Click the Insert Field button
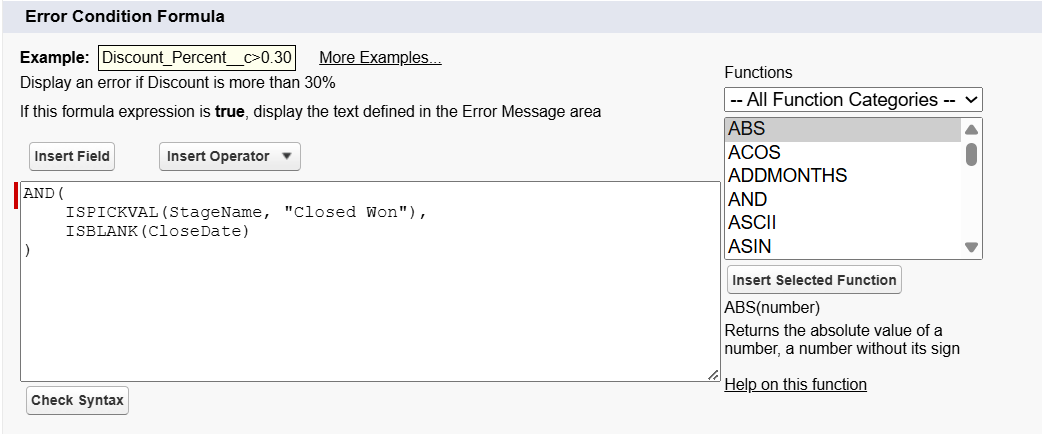 [72, 156]
